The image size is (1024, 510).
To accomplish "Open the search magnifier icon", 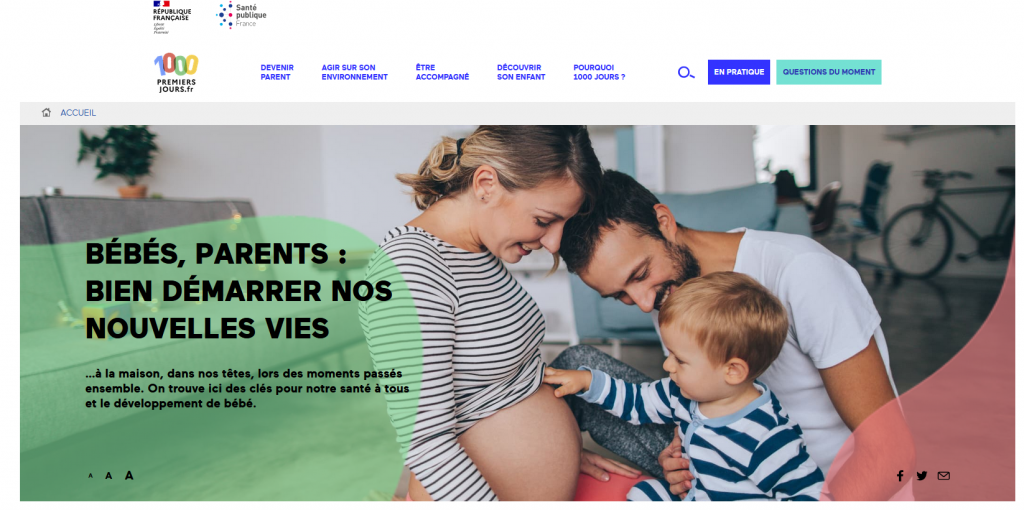I will pos(686,72).
